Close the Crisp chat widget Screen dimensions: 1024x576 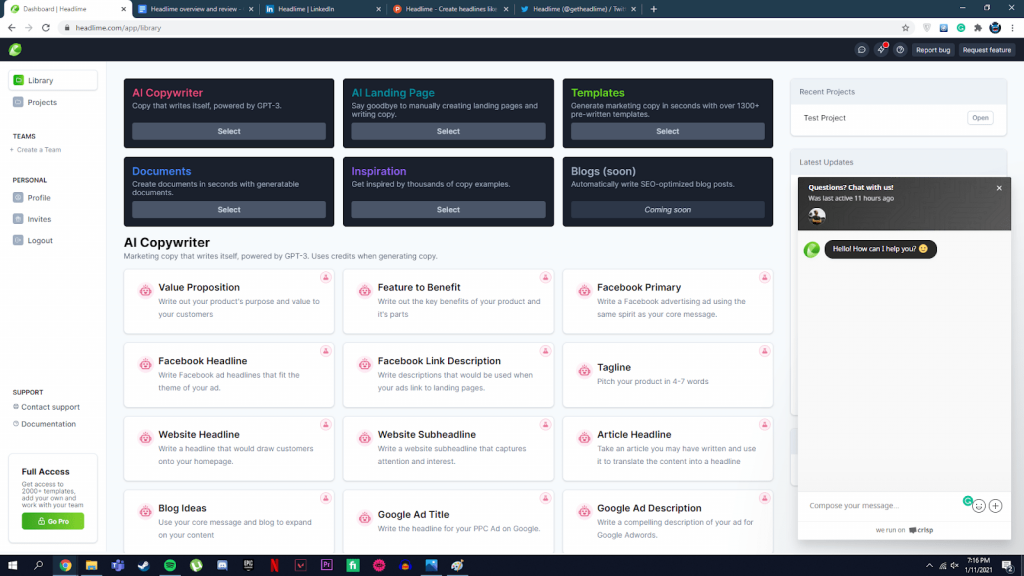click(999, 188)
